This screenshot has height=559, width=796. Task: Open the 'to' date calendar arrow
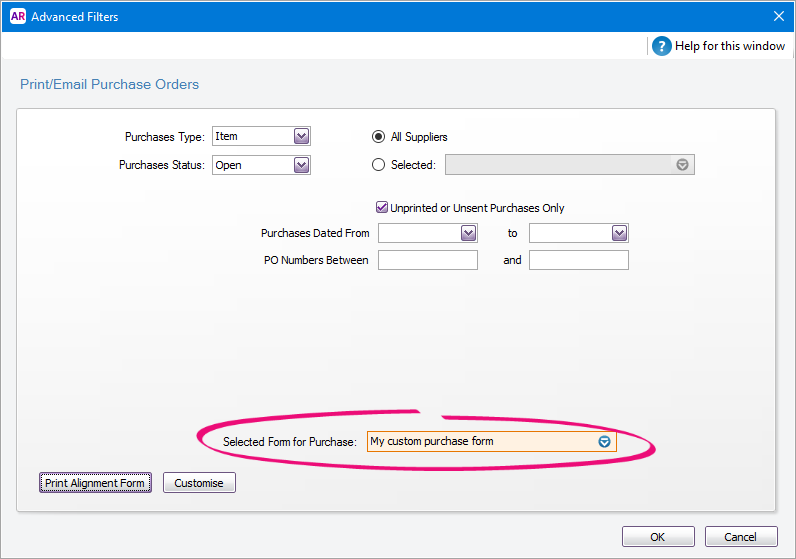click(x=619, y=233)
